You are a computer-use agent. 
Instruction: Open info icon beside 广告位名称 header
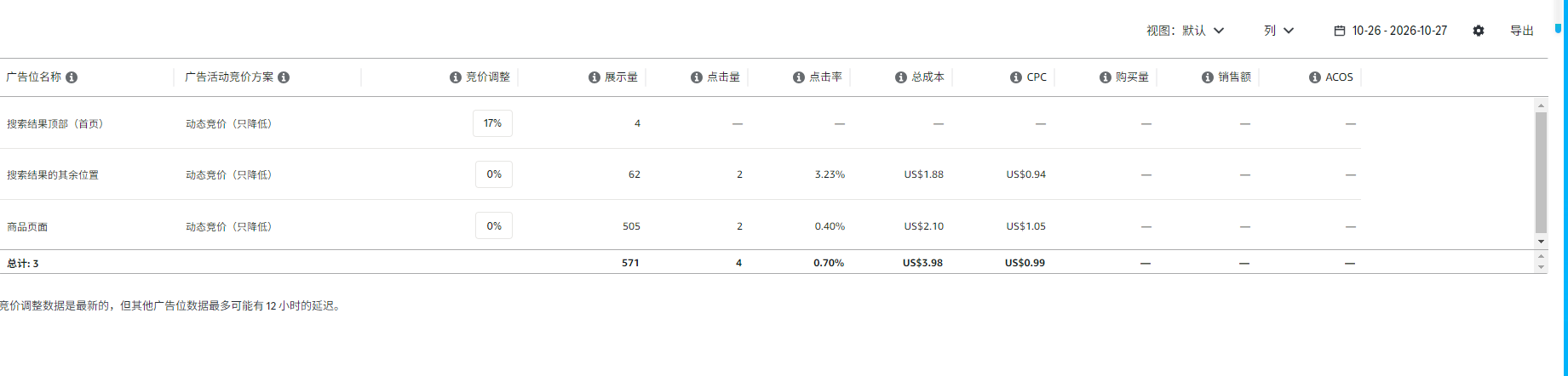[x=72, y=77]
